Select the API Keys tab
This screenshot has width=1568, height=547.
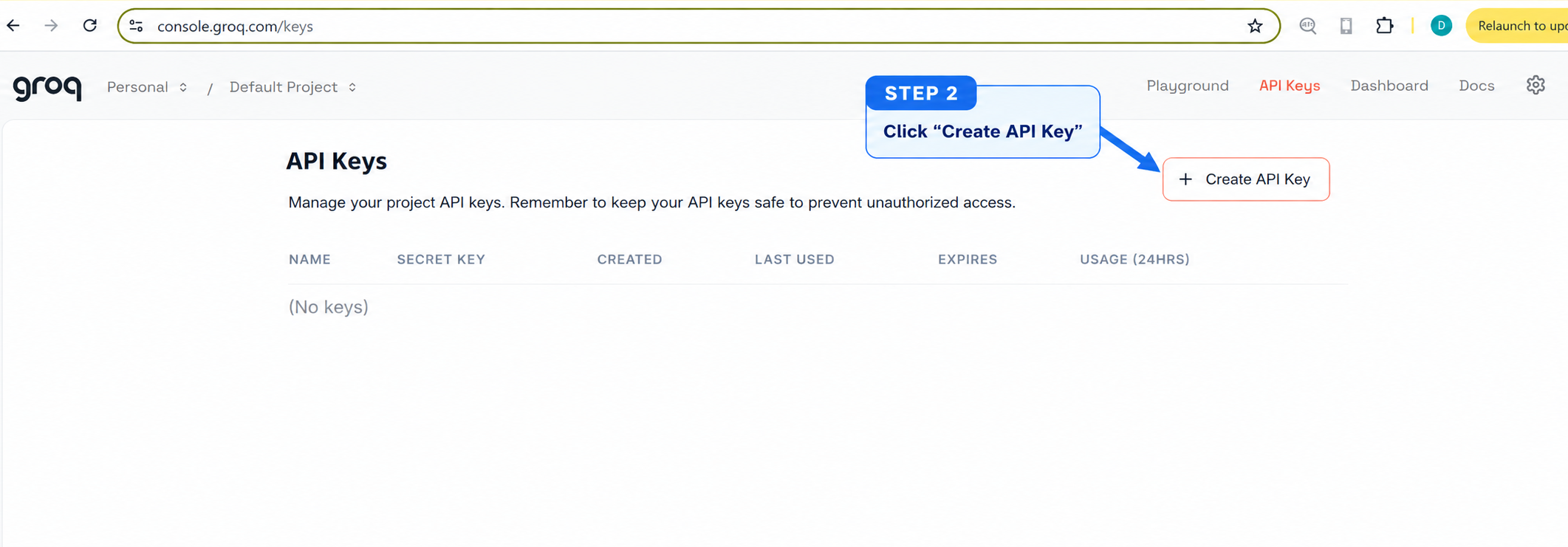pyautogui.click(x=1290, y=86)
